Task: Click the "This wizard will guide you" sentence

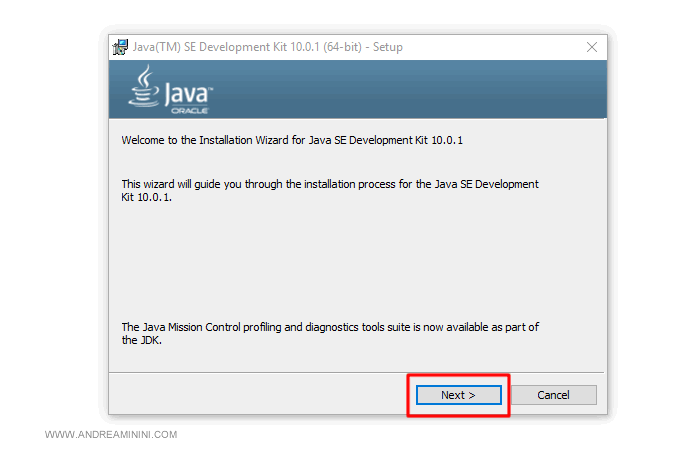Action: (330, 184)
